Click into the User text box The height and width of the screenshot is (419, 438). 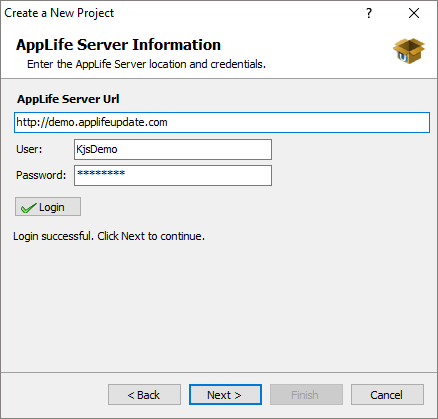click(173, 149)
